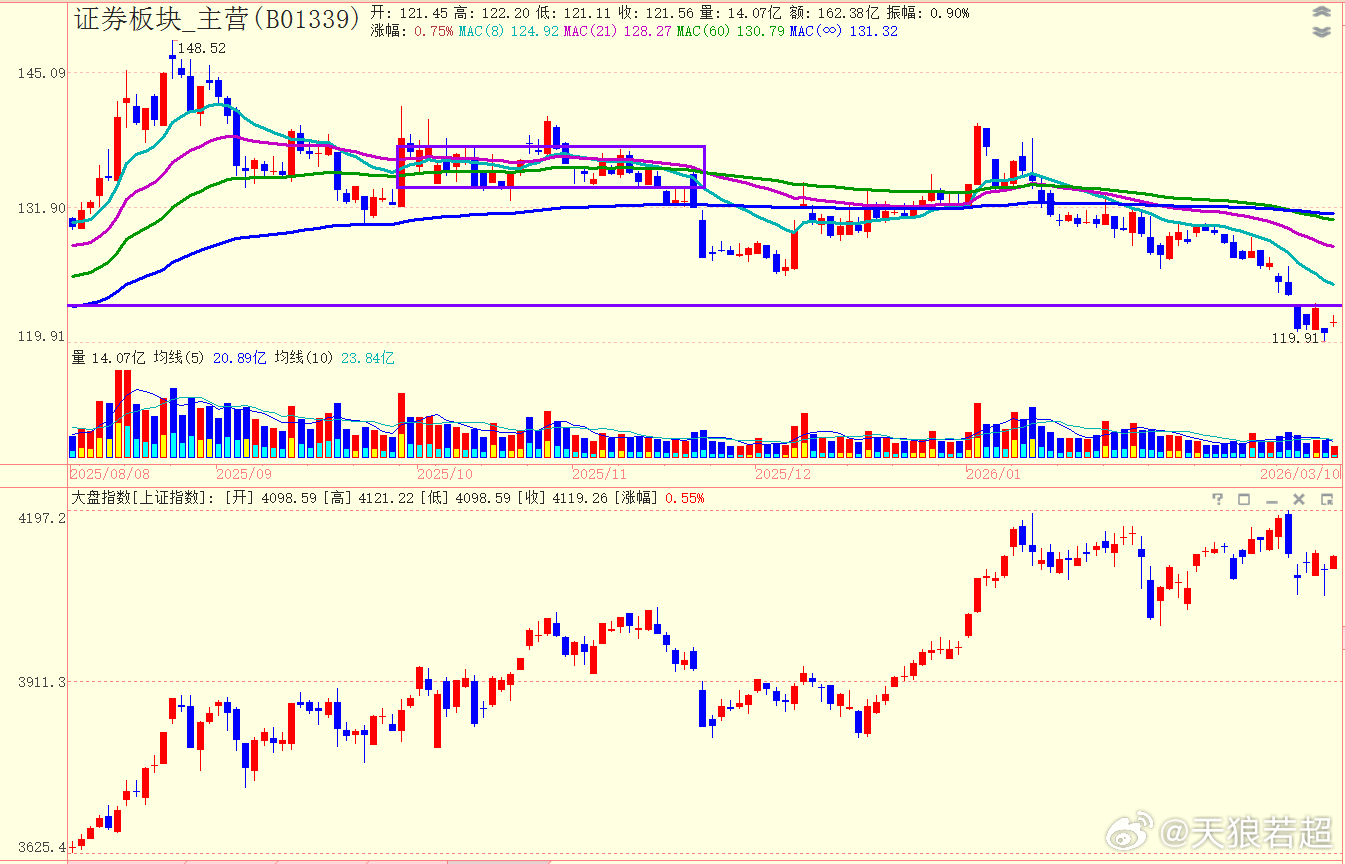
Task: Click the 大盘指数[上证指数] panel title
Action: click(x=143, y=498)
